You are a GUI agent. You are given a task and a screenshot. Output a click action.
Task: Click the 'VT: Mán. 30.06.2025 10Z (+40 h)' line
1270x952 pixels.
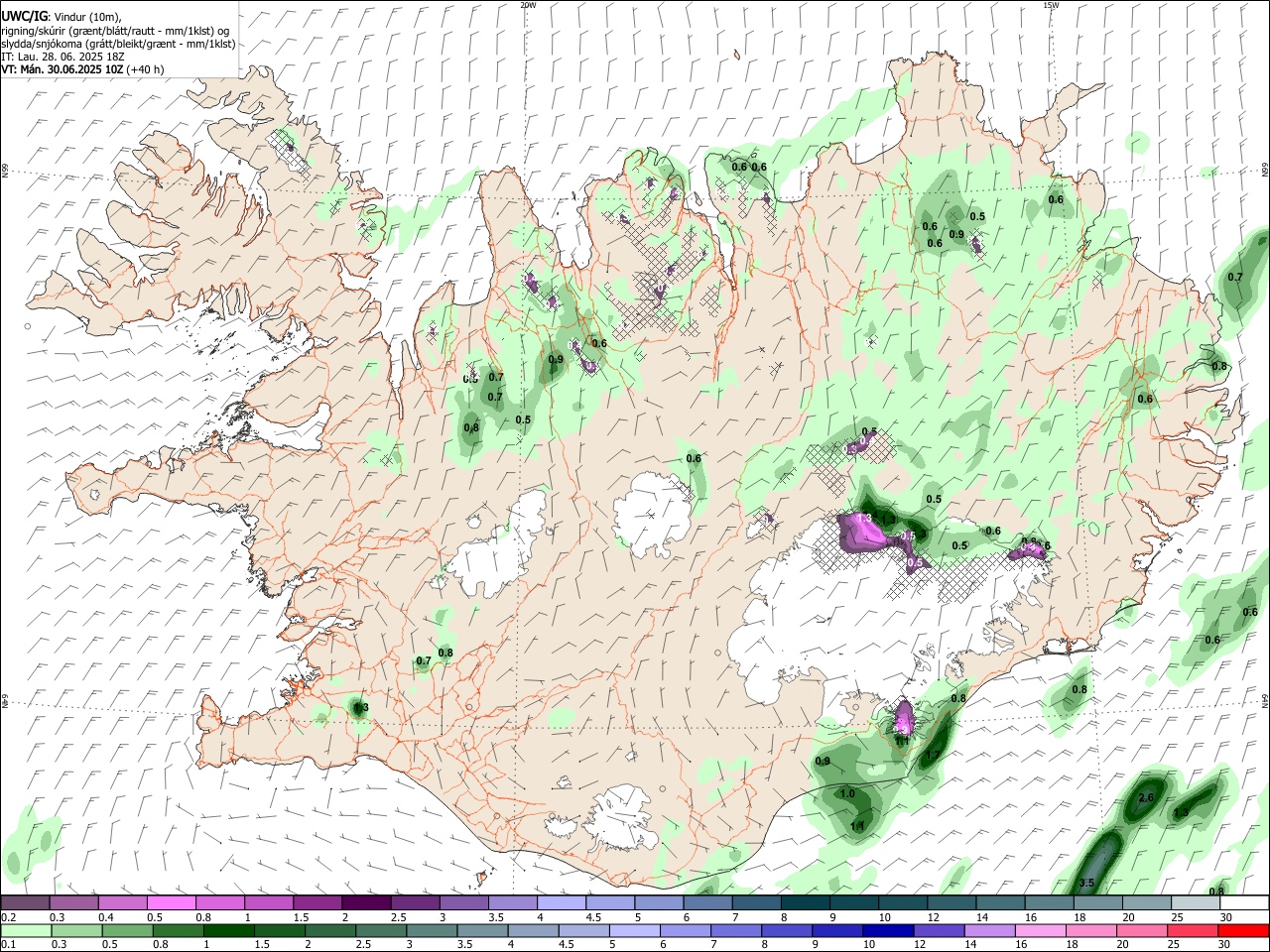point(82,69)
